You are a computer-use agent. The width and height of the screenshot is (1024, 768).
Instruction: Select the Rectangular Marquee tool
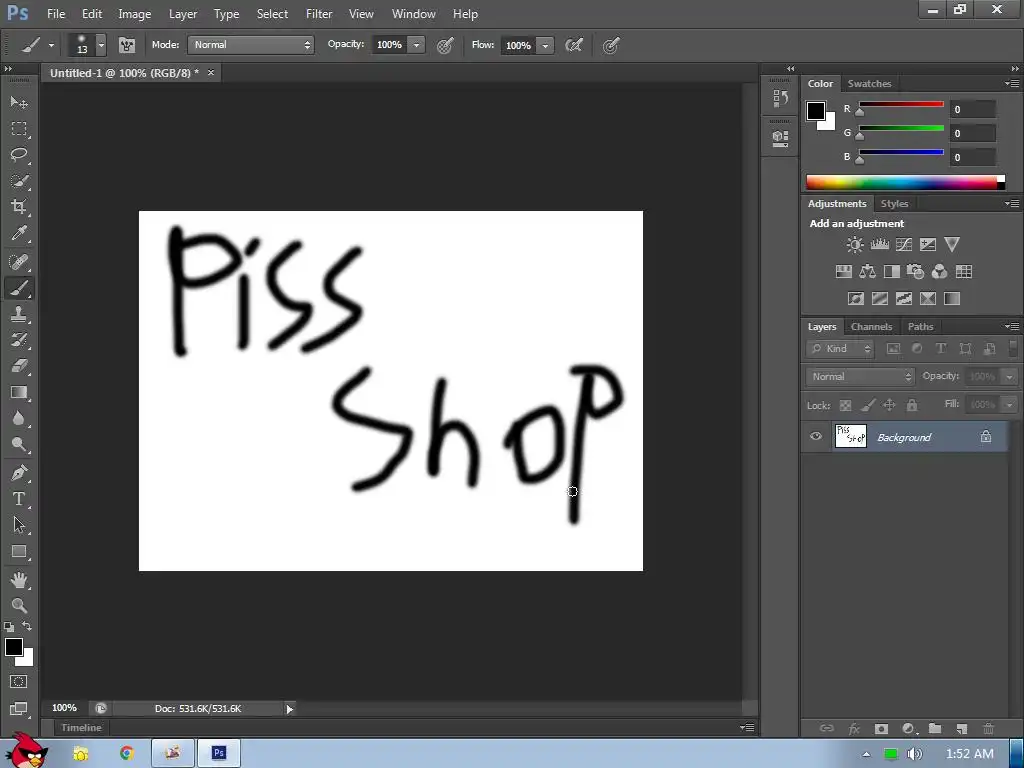click(x=19, y=129)
